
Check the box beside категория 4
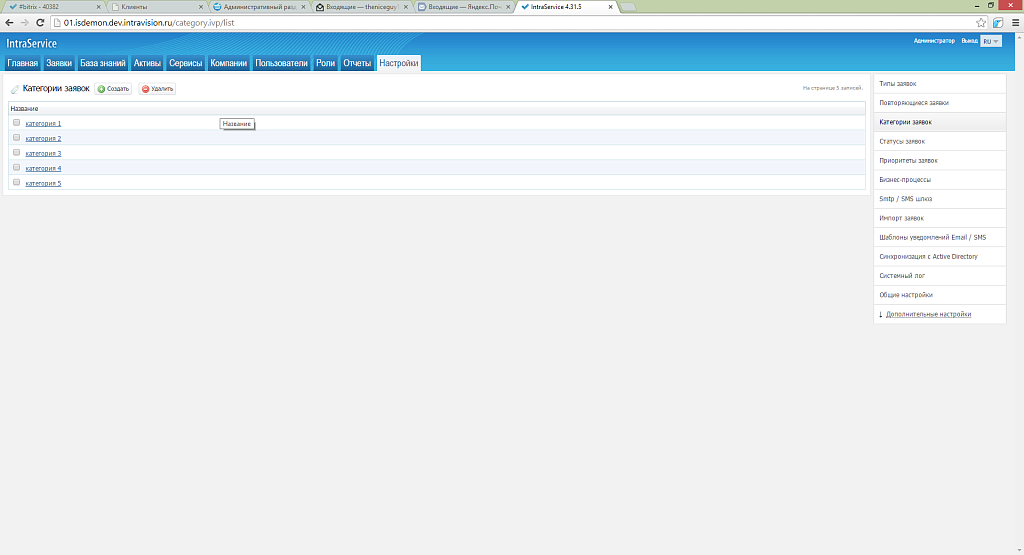coord(16,167)
